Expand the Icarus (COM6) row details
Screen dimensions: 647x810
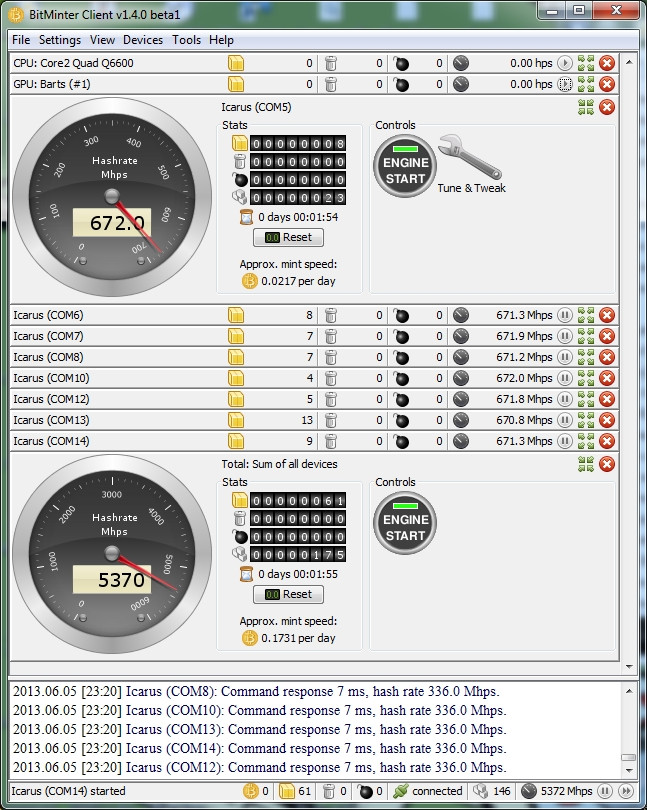(586, 315)
